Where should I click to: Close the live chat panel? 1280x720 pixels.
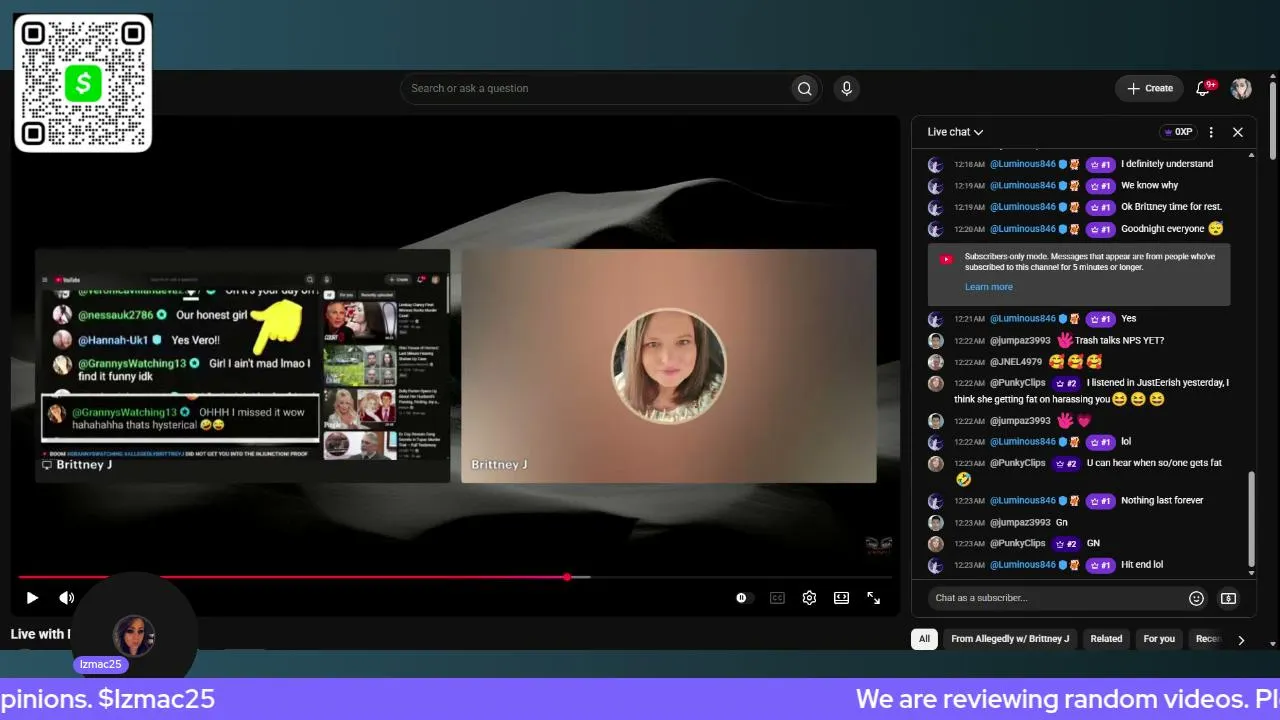point(1238,132)
